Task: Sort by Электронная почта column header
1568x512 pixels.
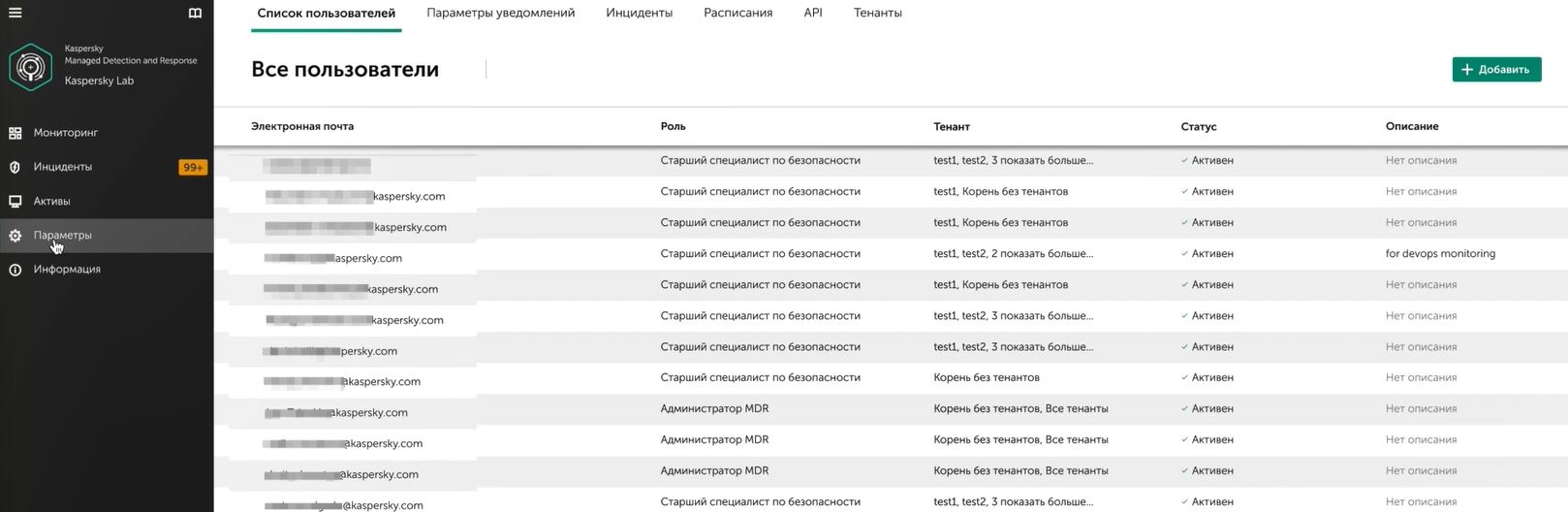Action: [x=302, y=126]
